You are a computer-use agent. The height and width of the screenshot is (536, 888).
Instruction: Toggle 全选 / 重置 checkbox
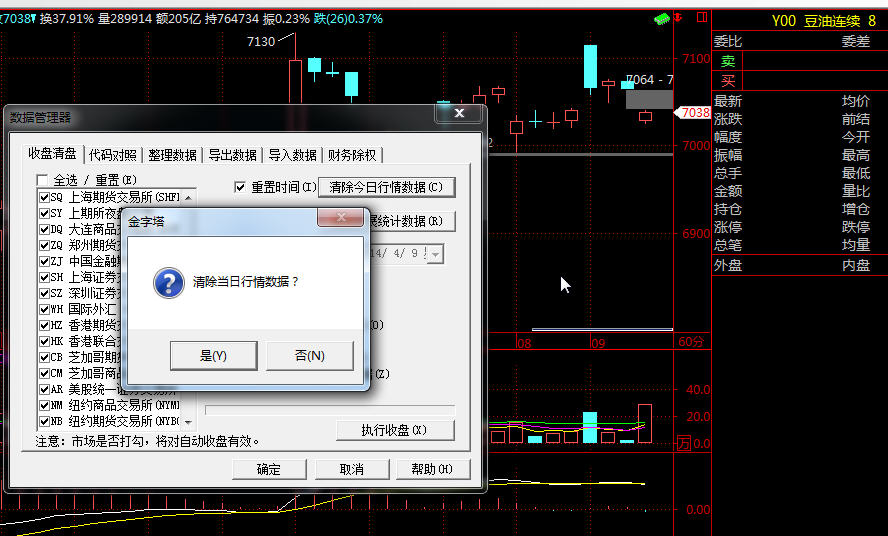pyautogui.click(x=42, y=180)
